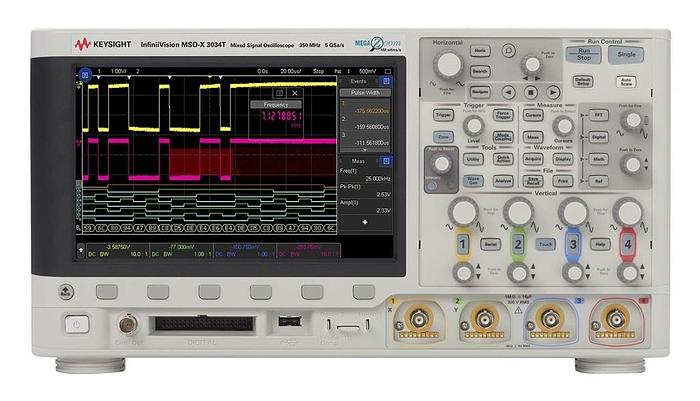The height and width of the screenshot is (401, 700).
Task: Tap the 20.00us/ timebase readout
Action: (x=291, y=71)
